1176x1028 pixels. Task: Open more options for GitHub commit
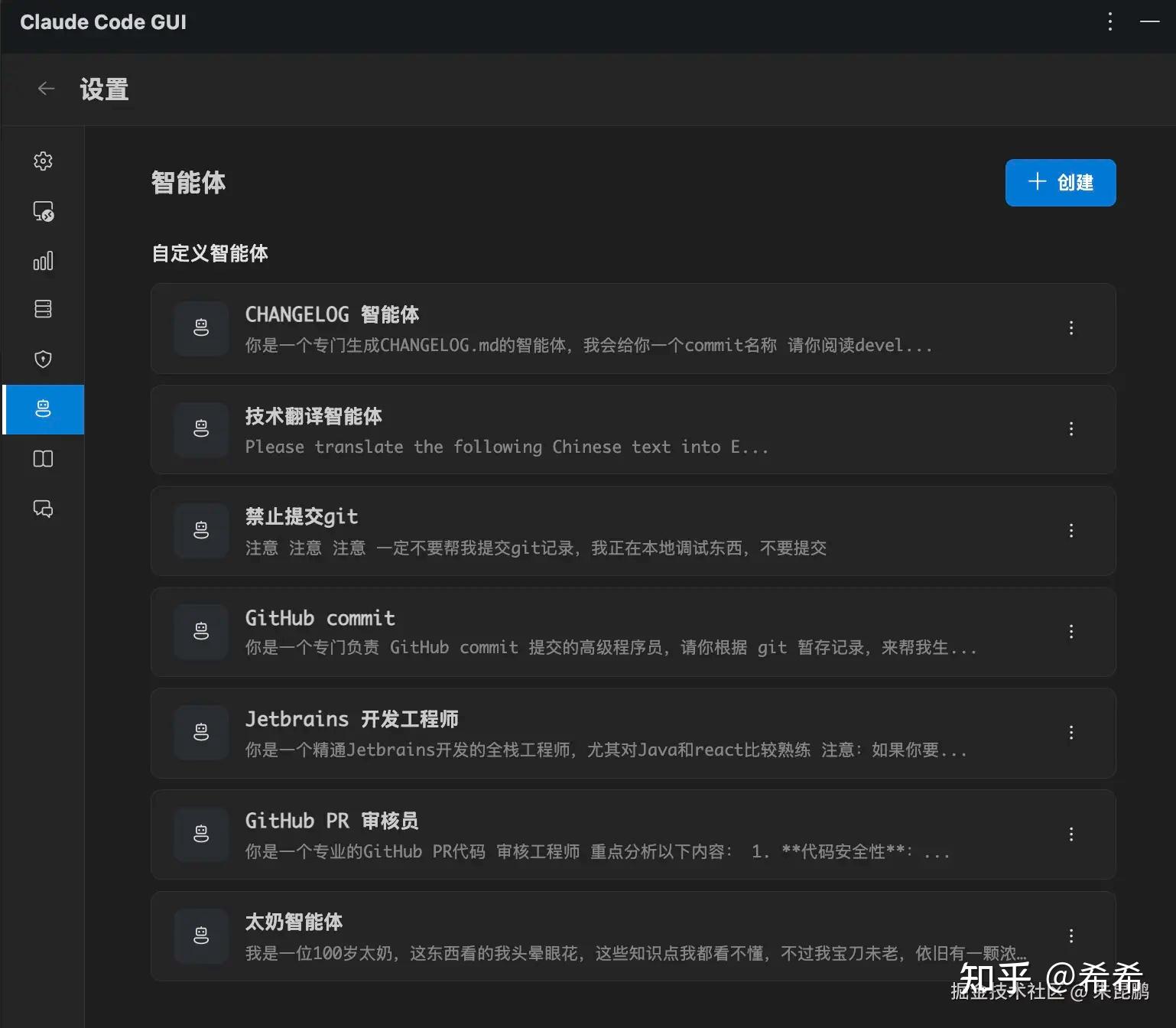[x=1071, y=632]
